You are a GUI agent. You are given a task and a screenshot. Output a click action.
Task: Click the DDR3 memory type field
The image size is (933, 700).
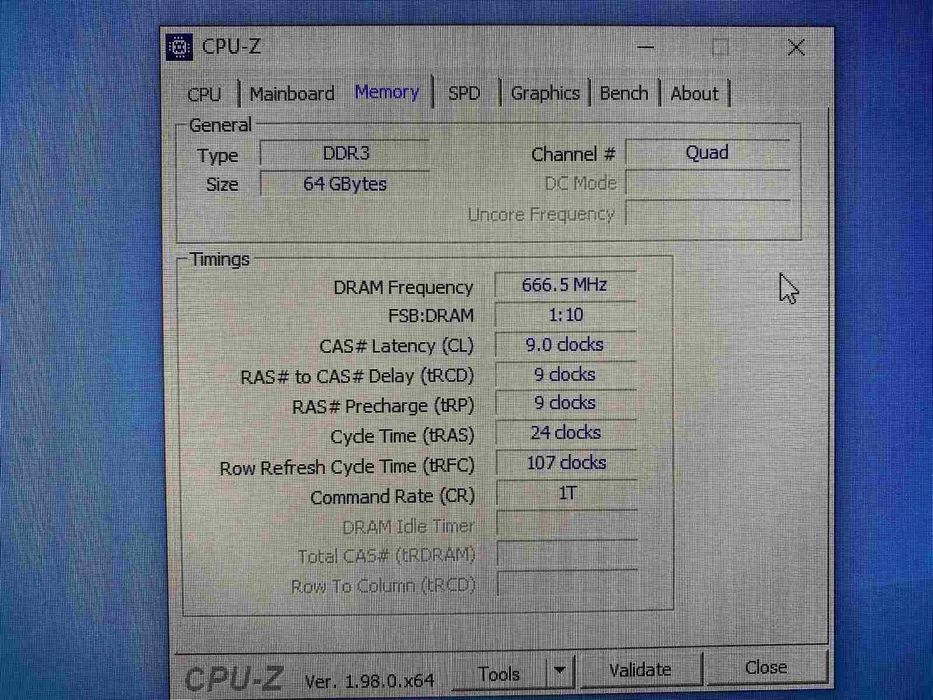[345, 153]
